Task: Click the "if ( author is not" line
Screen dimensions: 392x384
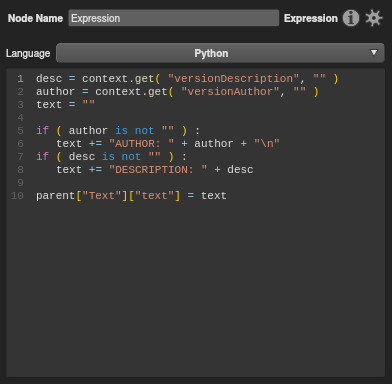Action: click(118, 131)
